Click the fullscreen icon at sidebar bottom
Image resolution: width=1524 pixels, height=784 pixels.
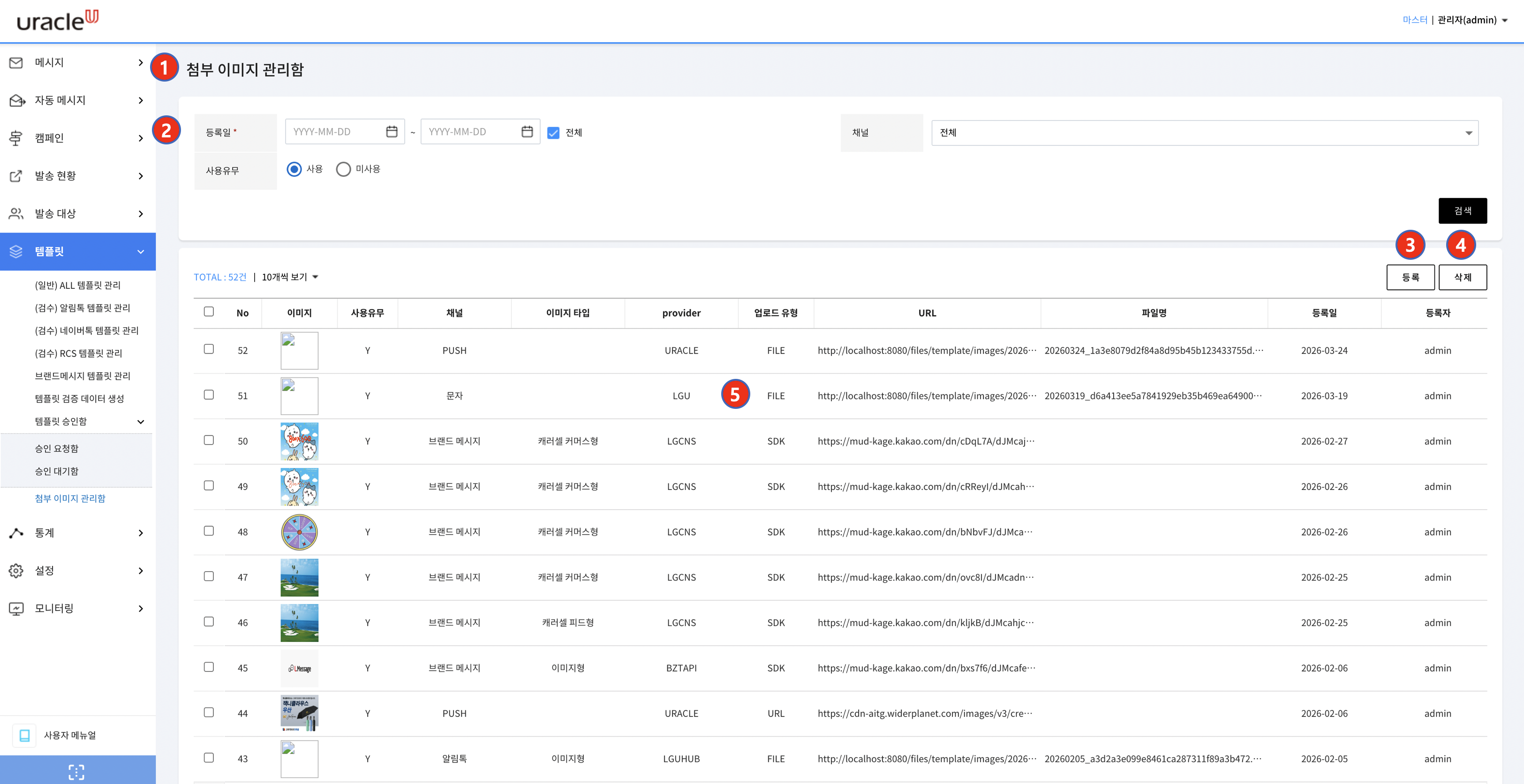[76, 772]
